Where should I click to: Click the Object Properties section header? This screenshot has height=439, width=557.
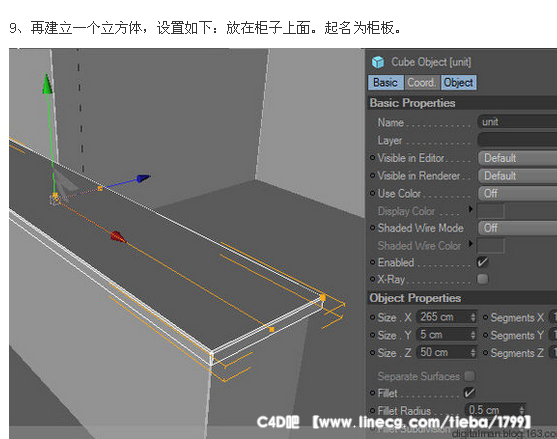[x=461, y=298]
